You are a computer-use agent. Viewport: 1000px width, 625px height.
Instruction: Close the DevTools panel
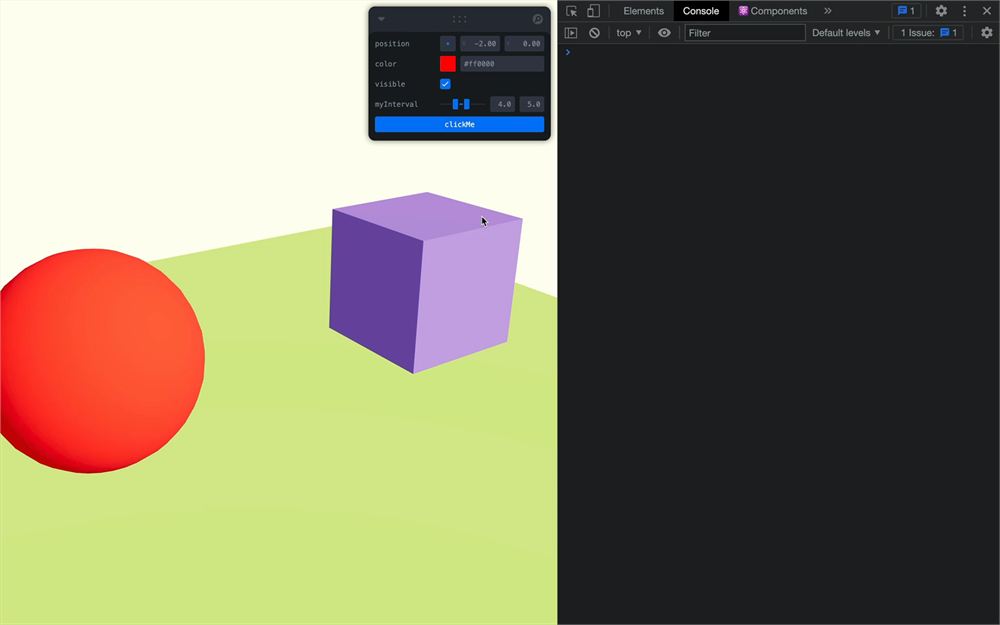(x=987, y=11)
